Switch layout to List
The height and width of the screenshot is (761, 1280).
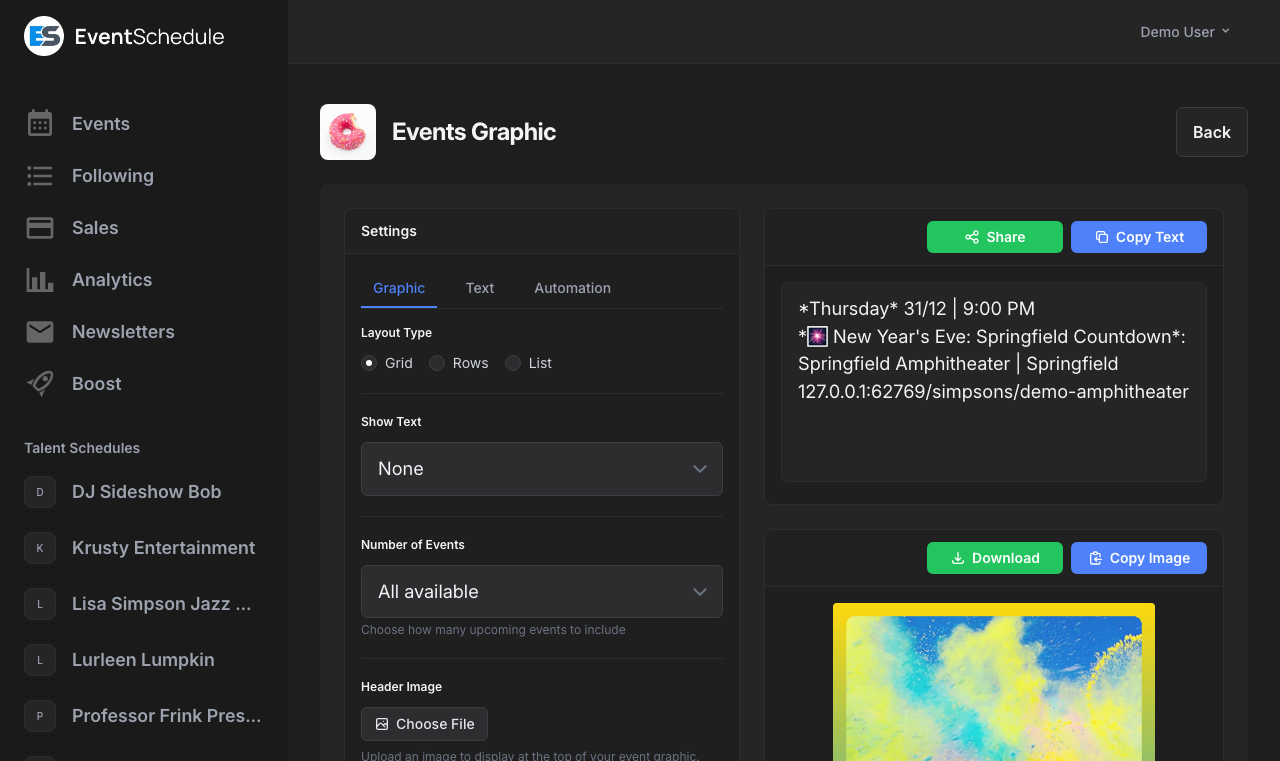(513, 363)
